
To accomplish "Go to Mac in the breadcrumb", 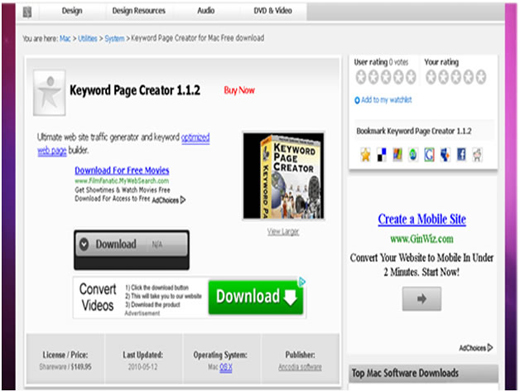I will pyautogui.click(x=65, y=39).
